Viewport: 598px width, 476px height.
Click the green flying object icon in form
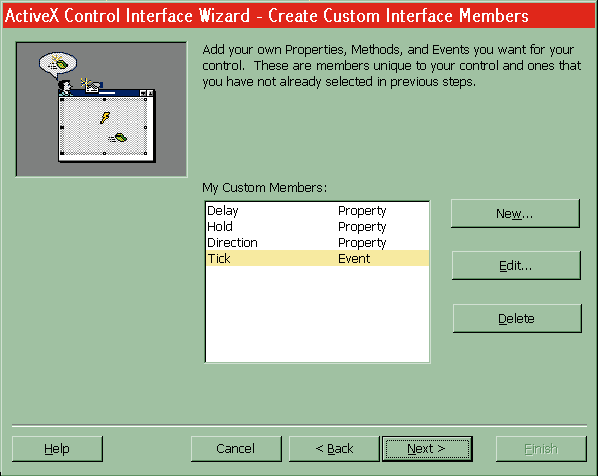pyautogui.click(x=118, y=138)
